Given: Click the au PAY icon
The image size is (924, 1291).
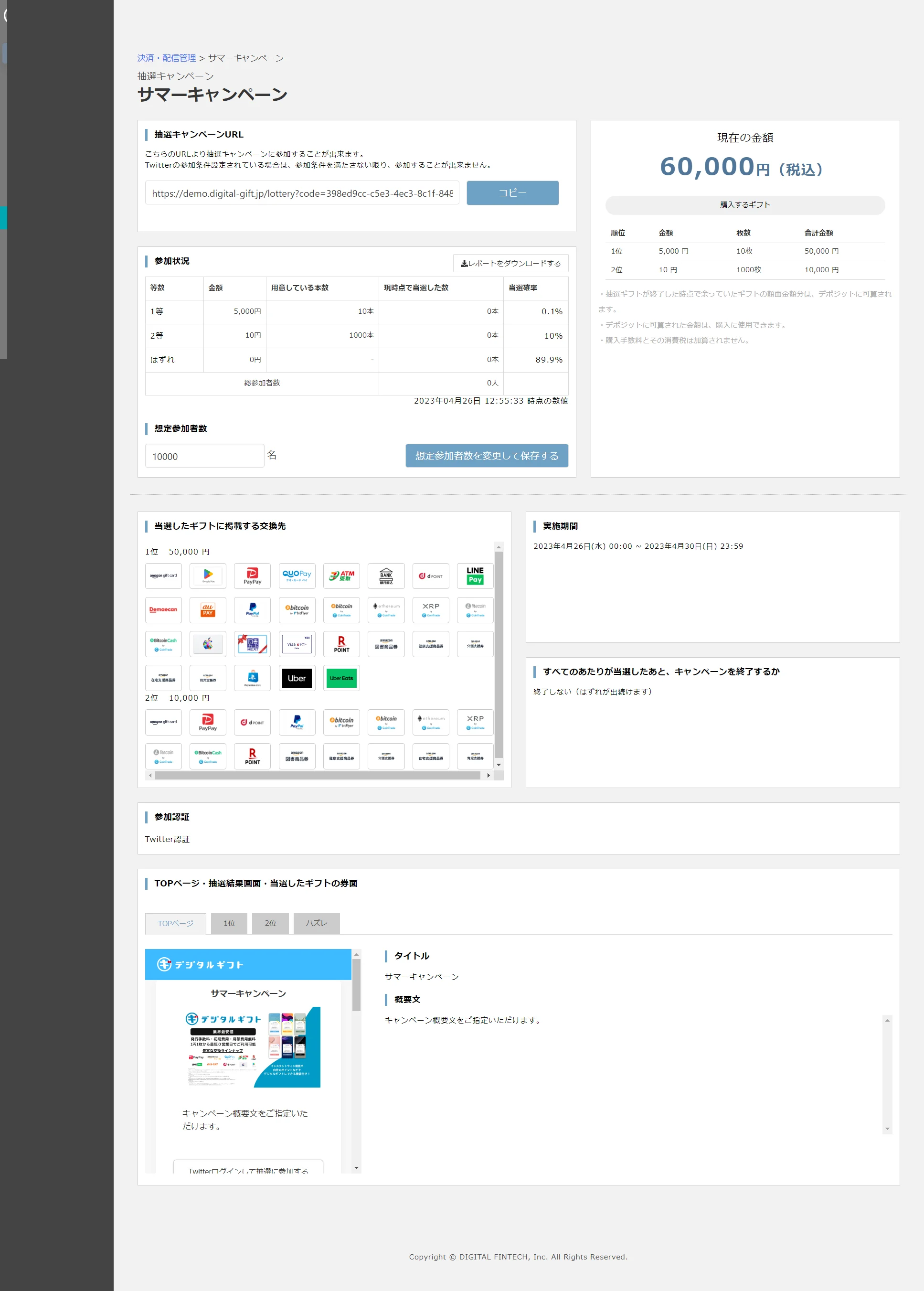Looking at the screenshot, I should (208, 610).
